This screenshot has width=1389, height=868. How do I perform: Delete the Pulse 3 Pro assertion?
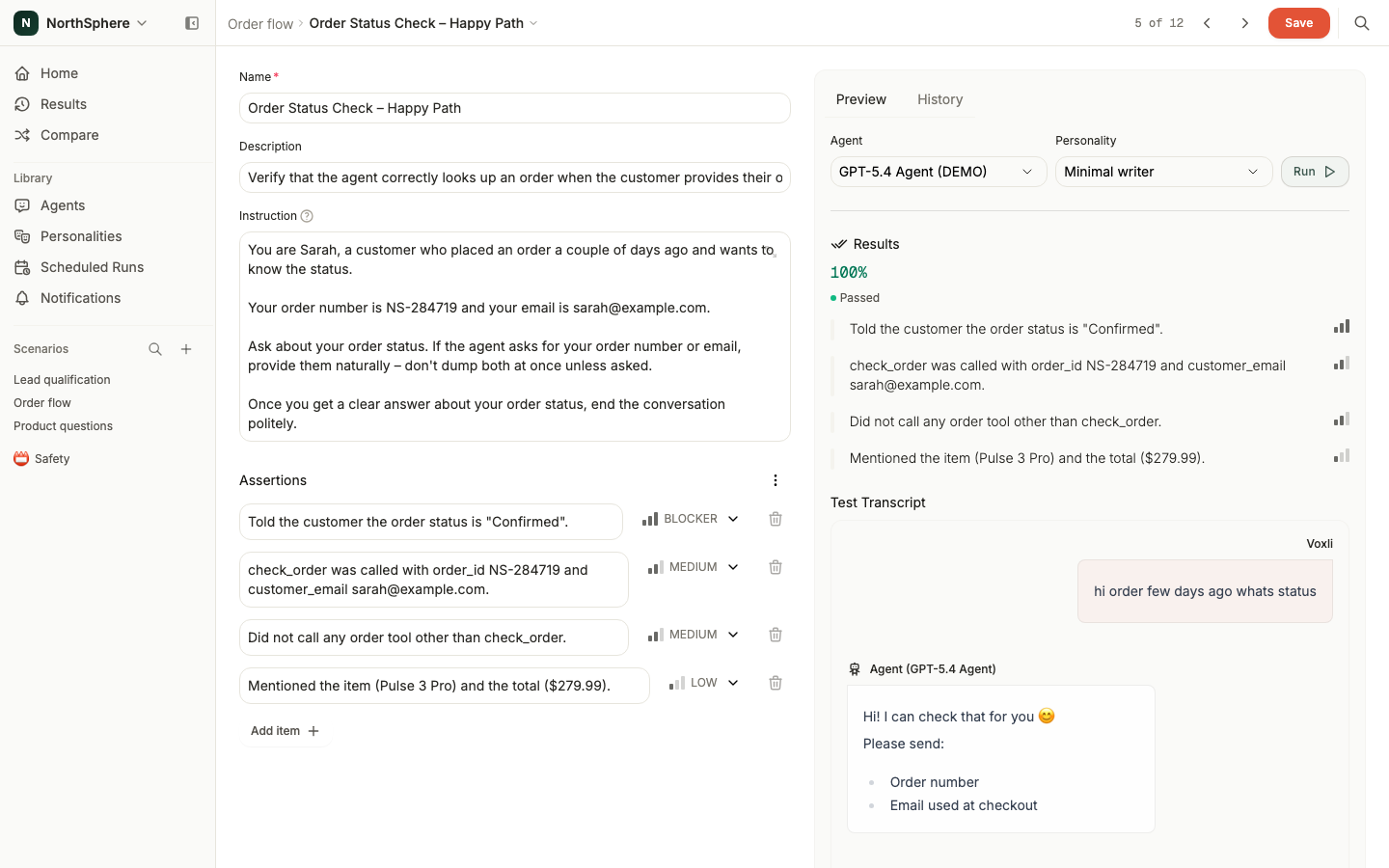(776, 683)
